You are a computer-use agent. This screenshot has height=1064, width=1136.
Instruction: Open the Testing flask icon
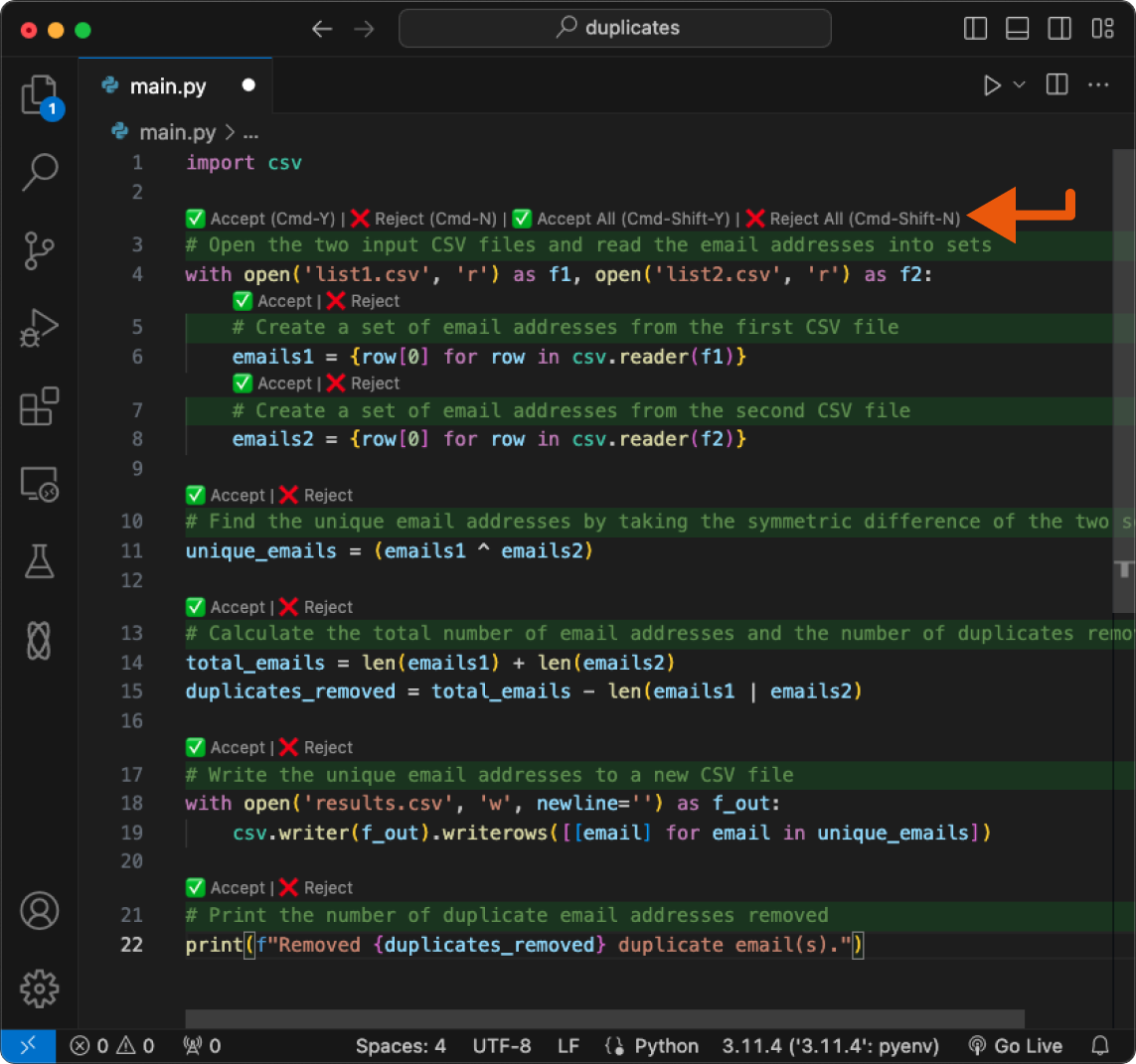point(40,562)
